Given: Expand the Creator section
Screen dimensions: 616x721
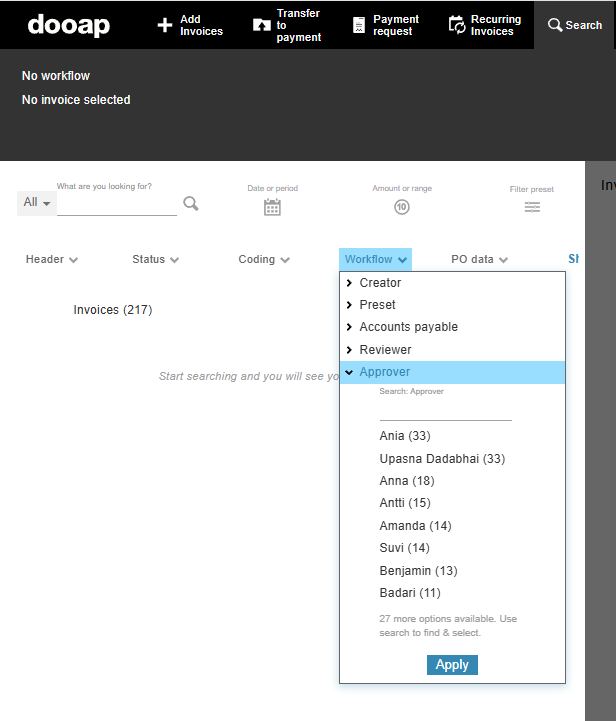Looking at the screenshot, I should (x=452, y=283).
